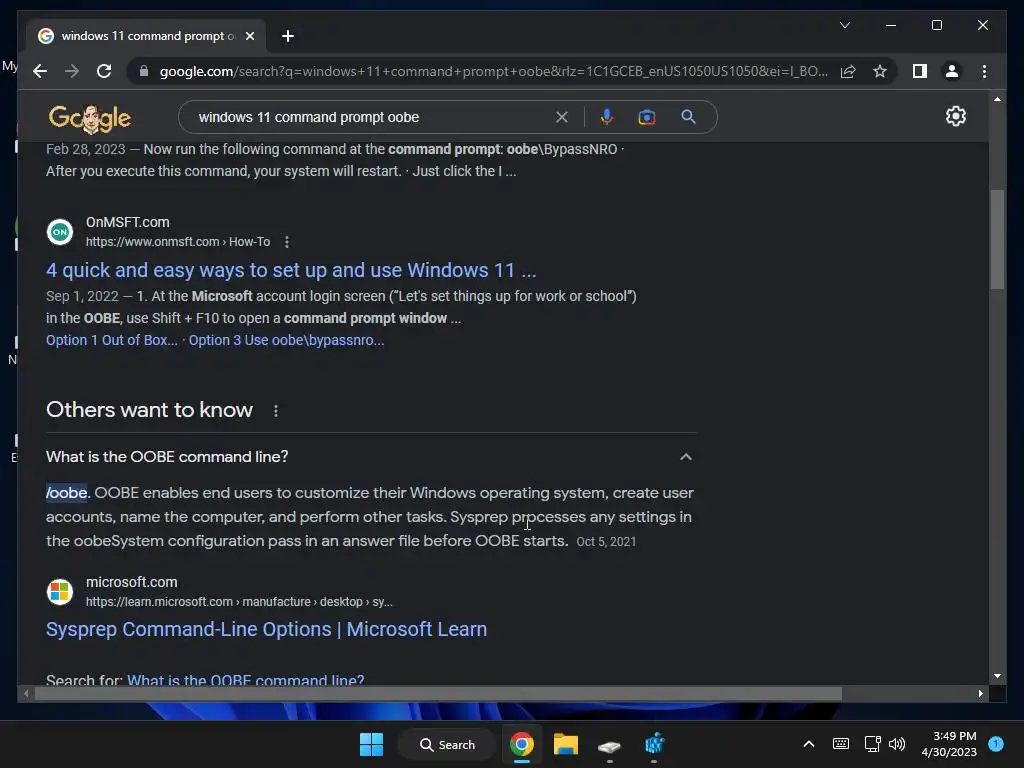The image size is (1024, 768).
Task: Open File Explorer from the taskbar
Action: [566, 744]
